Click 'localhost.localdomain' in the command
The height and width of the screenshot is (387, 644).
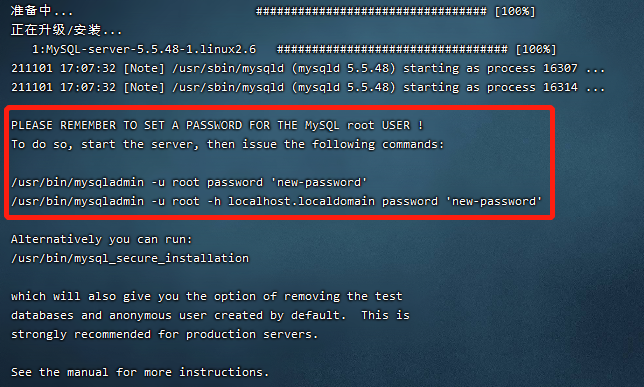pyautogui.click(x=301, y=201)
